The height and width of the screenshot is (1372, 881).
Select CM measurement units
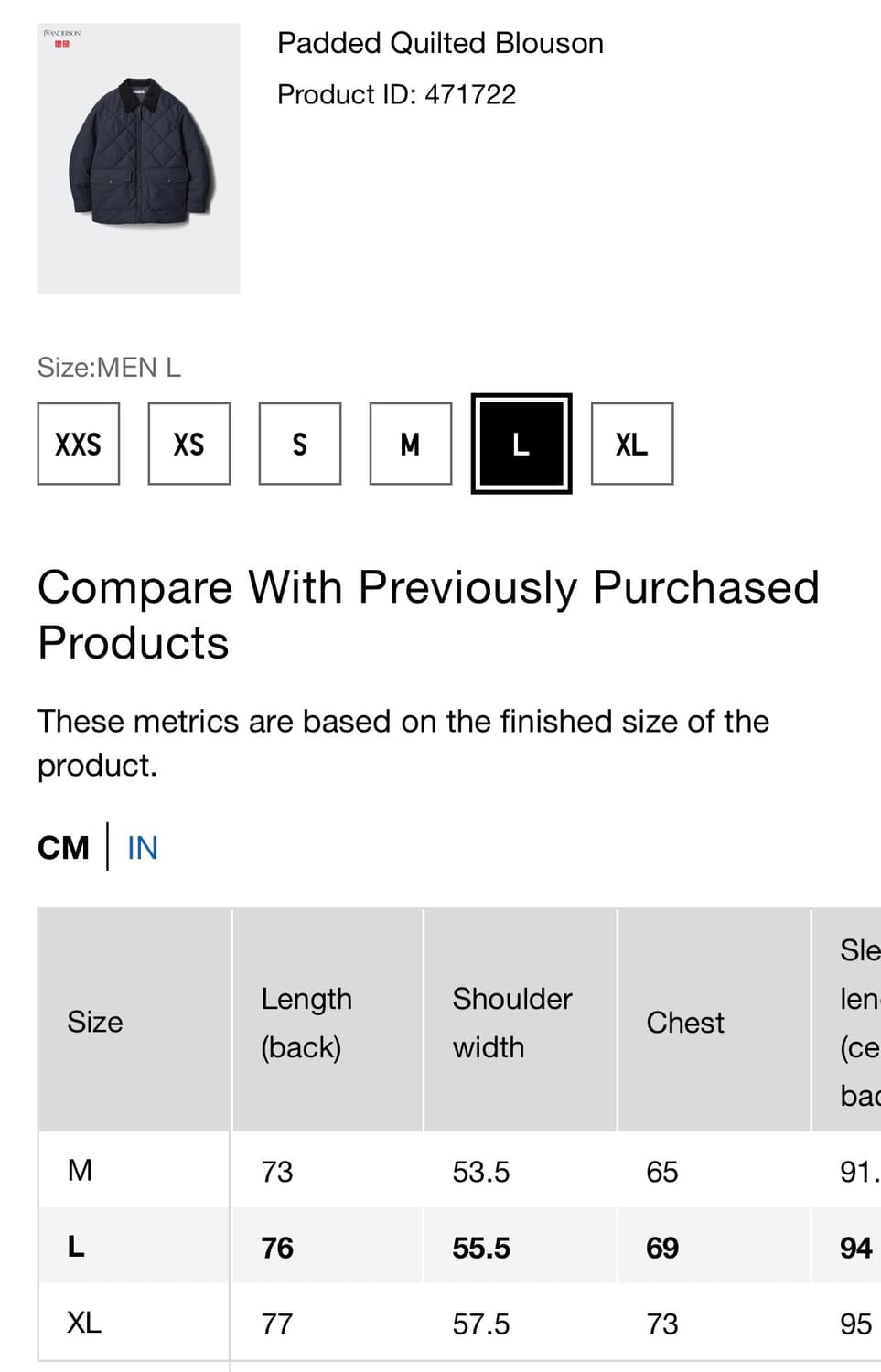coord(63,848)
